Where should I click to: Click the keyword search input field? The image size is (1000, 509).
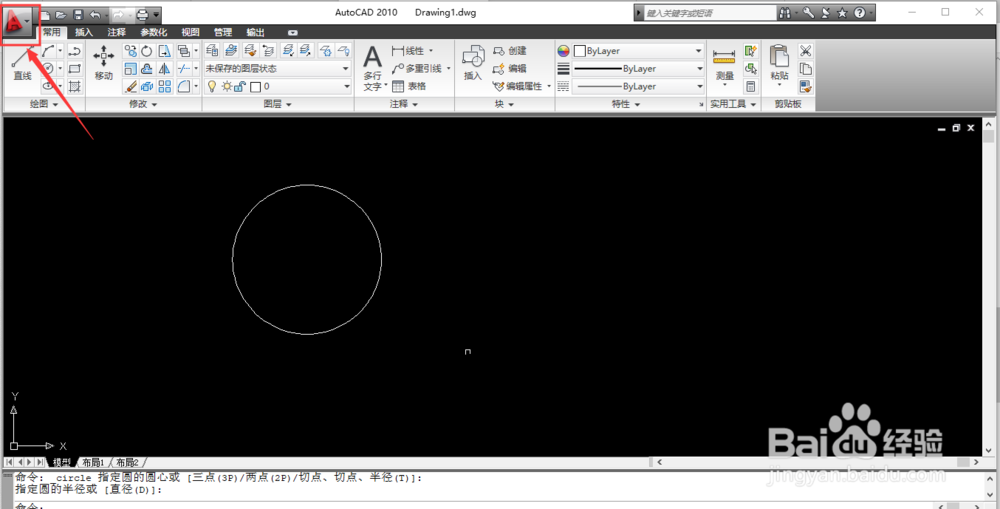709,13
